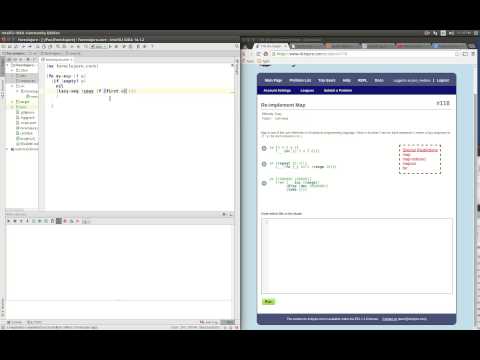
Task: Open Account Settings in sub-navigation
Action: 277,90
